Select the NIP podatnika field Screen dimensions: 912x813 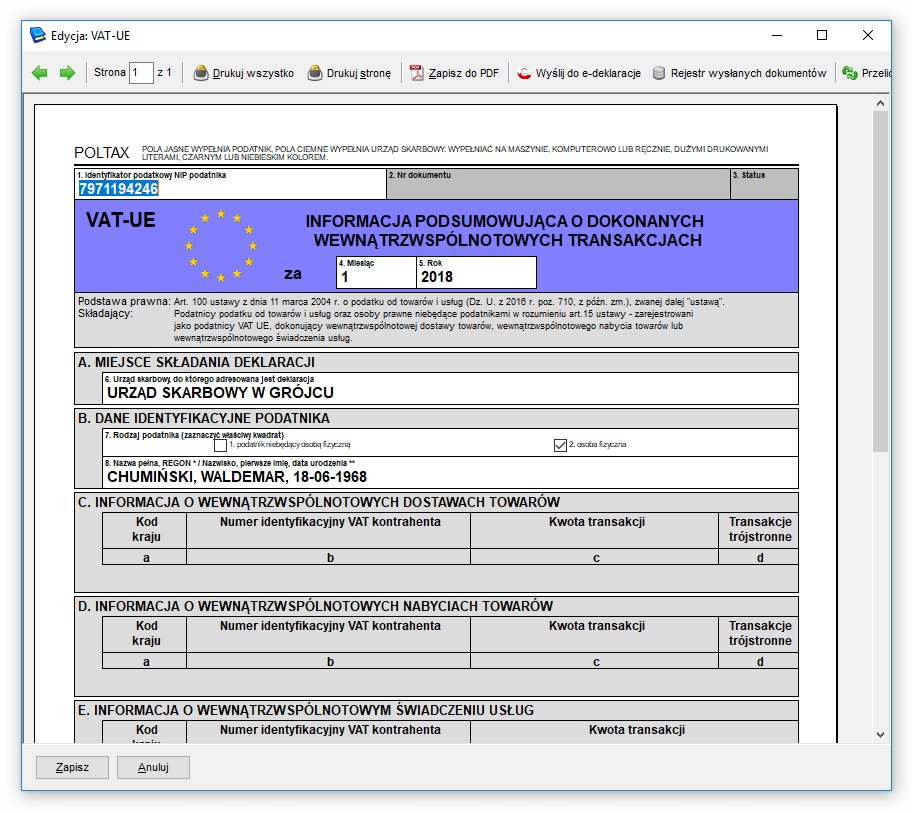[x=230, y=189]
